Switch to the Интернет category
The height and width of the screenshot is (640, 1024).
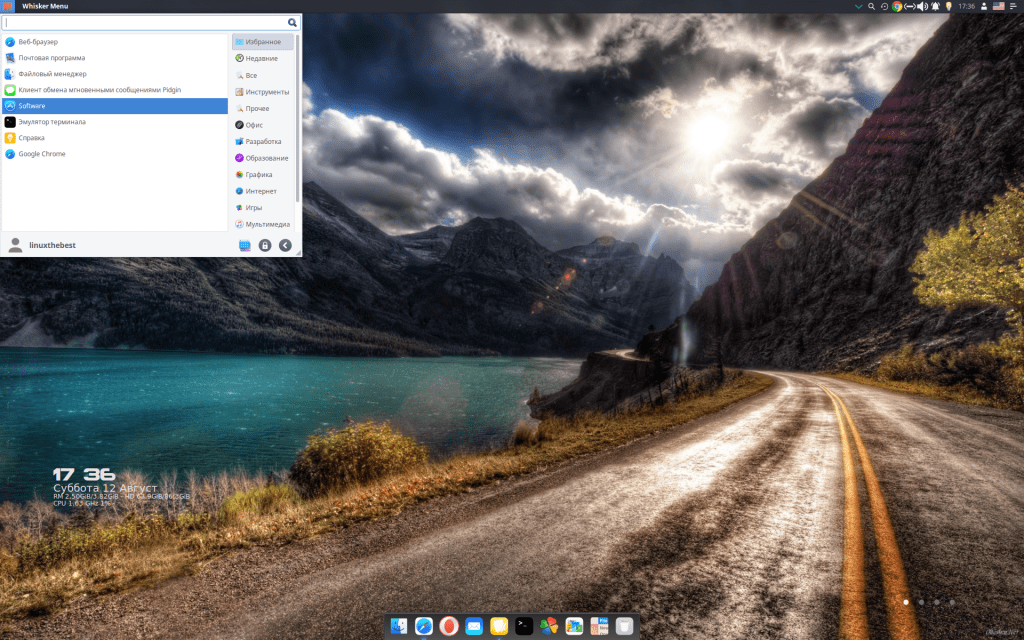[263, 191]
